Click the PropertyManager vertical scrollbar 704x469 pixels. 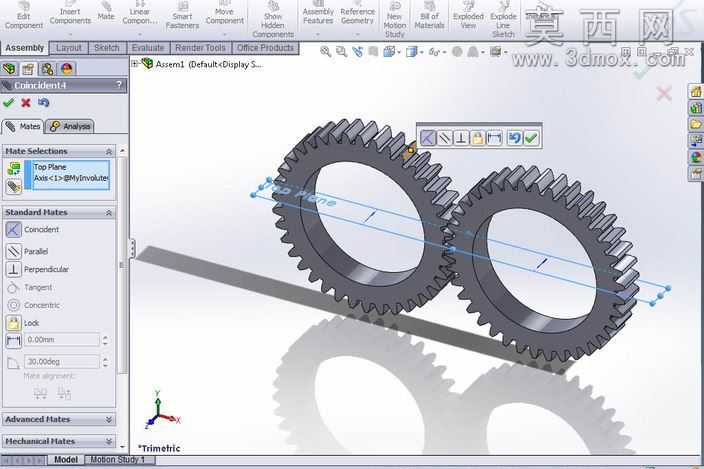(x=122, y=265)
